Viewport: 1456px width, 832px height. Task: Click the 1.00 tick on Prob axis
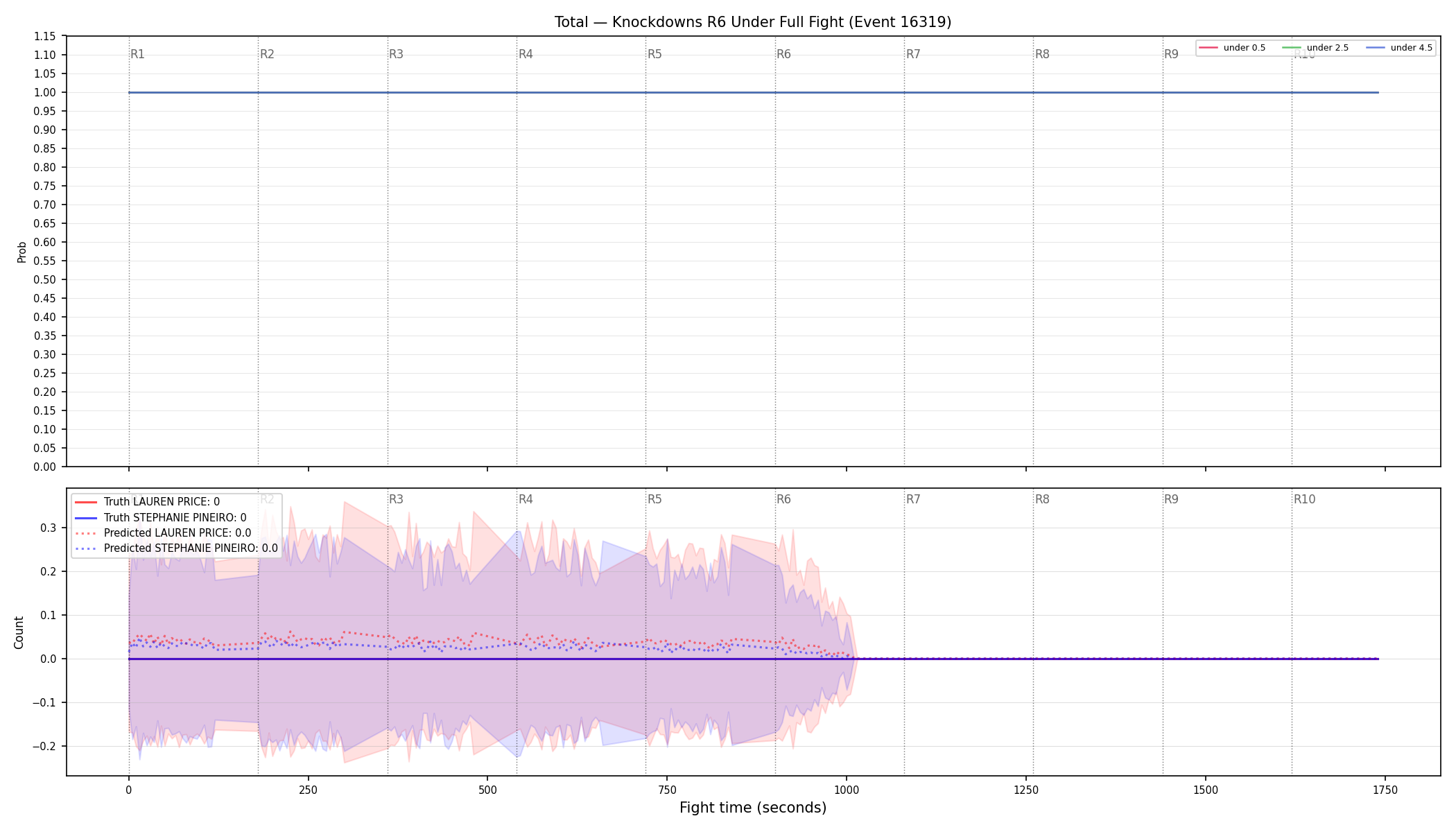click(x=45, y=92)
